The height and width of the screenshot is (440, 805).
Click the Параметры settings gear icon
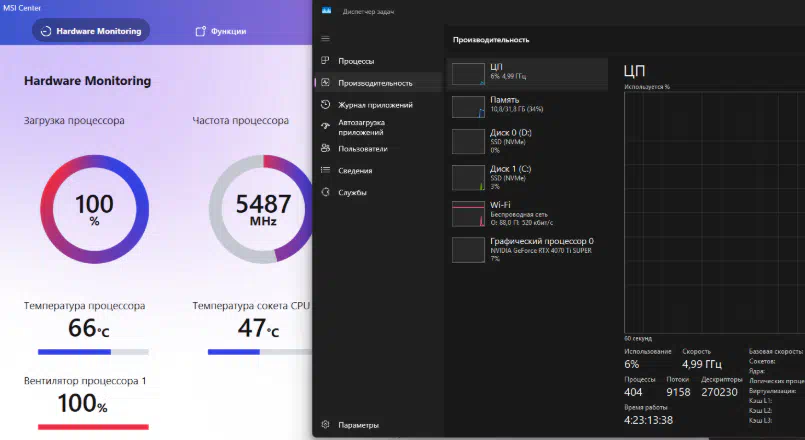pos(325,425)
